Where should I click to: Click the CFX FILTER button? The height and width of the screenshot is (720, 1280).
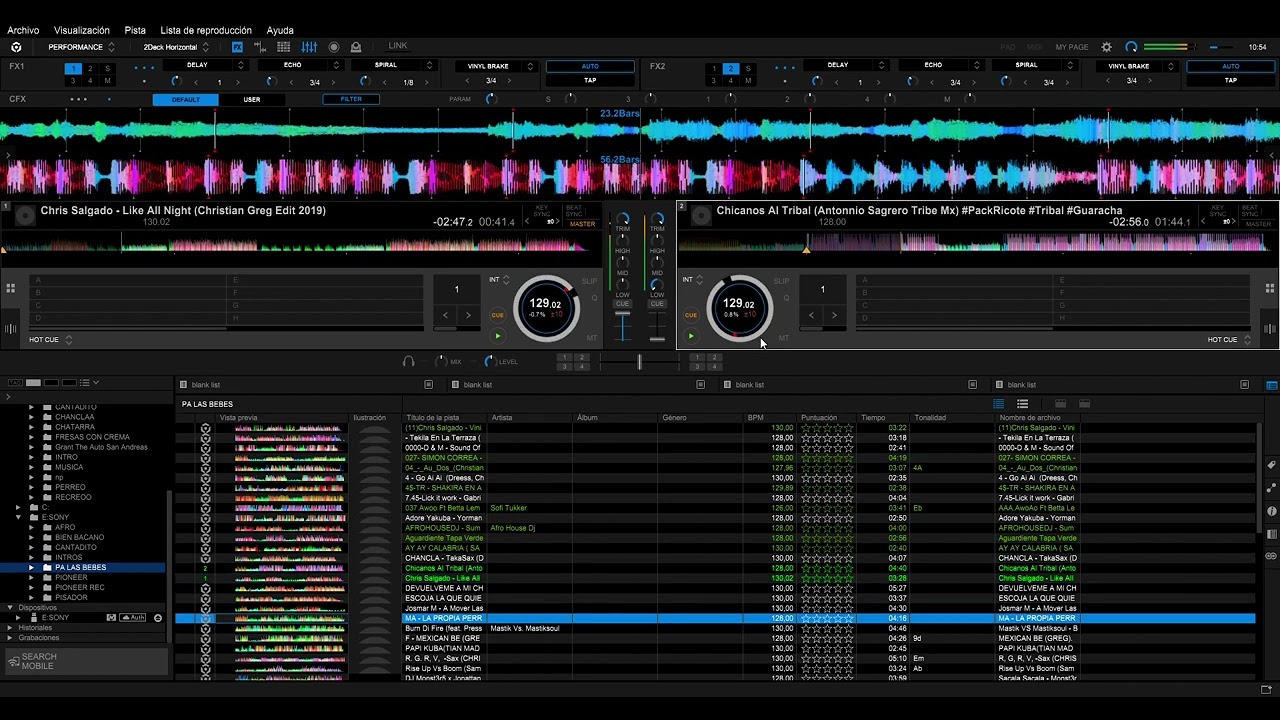pos(351,99)
